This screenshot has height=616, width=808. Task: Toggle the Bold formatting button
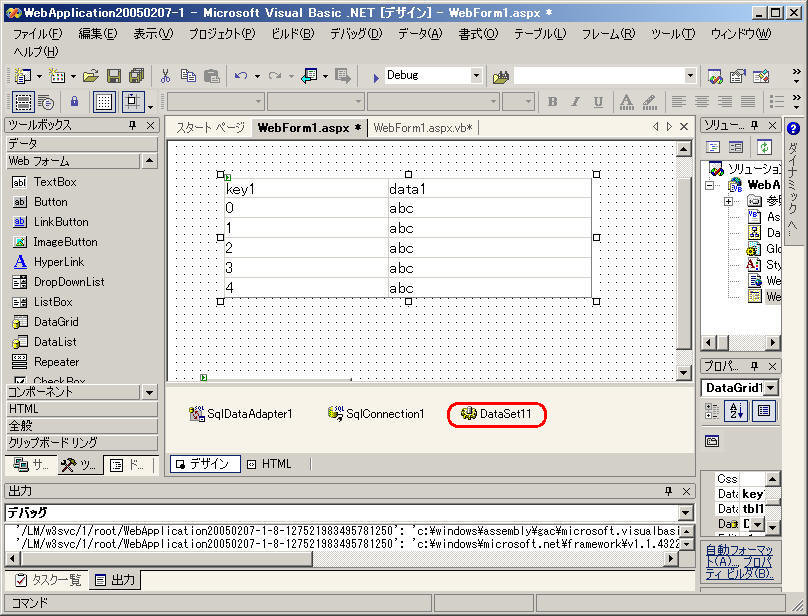(x=552, y=102)
